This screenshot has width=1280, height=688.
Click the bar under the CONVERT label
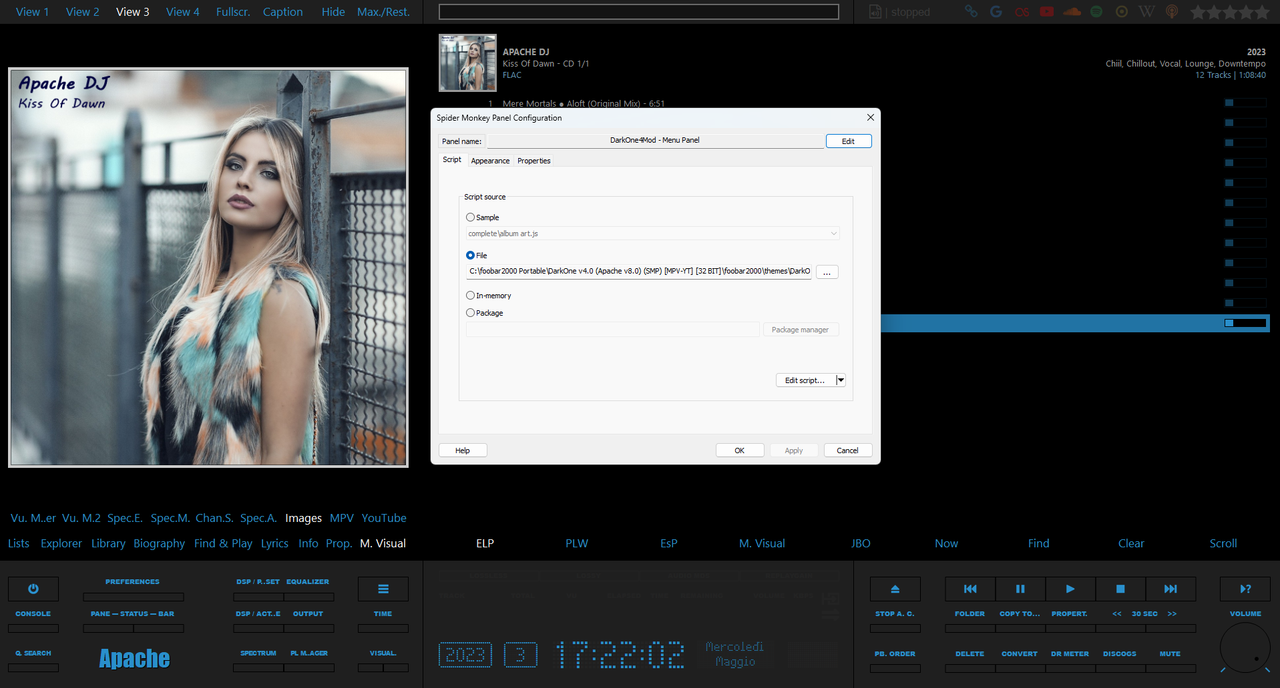point(1020,668)
